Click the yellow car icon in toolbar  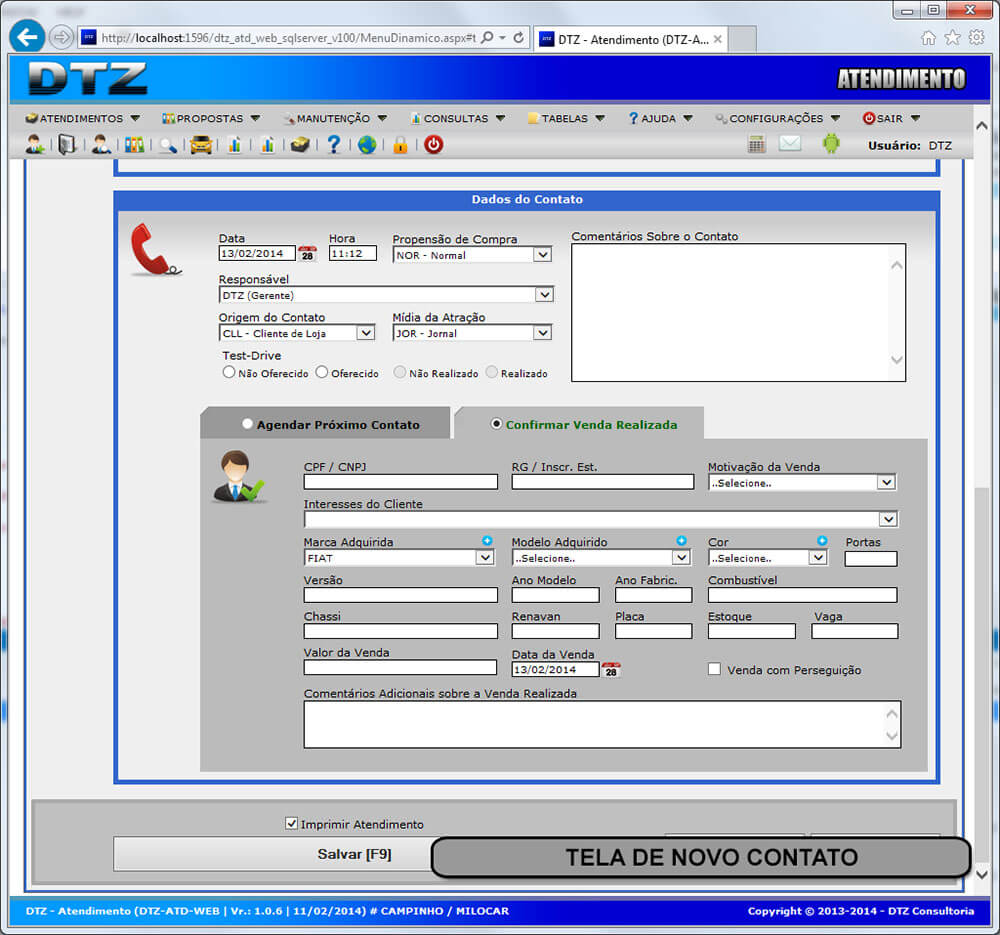click(x=201, y=144)
